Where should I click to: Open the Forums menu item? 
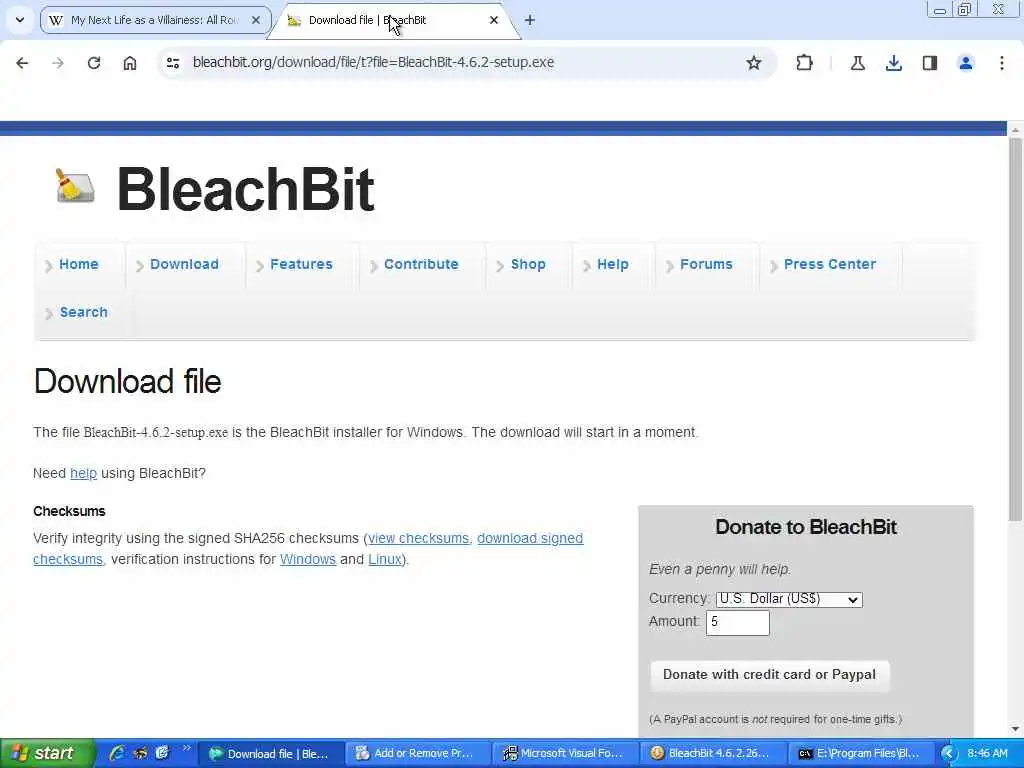click(706, 264)
